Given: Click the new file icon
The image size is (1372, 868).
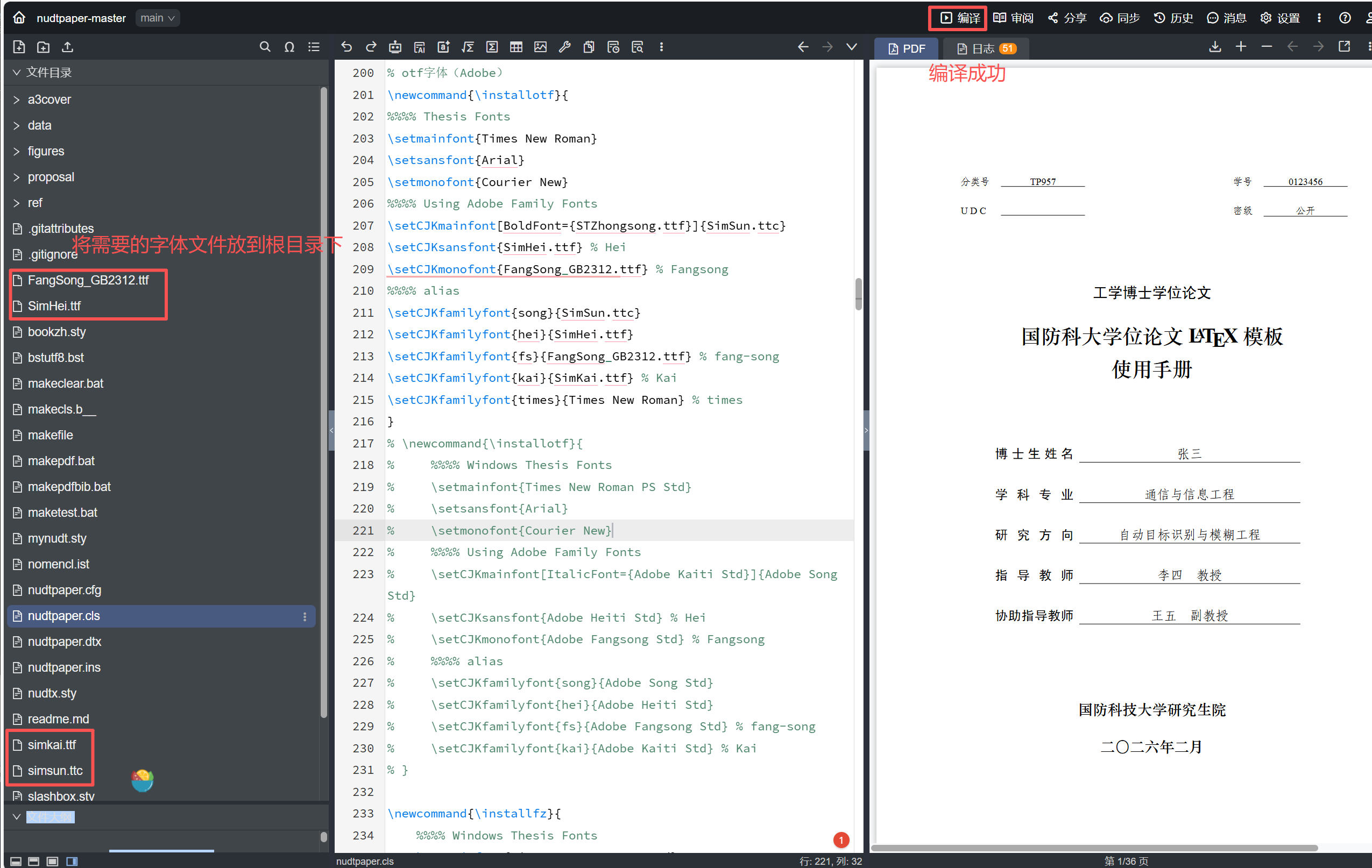Looking at the screenshot, I should [19, 47].
